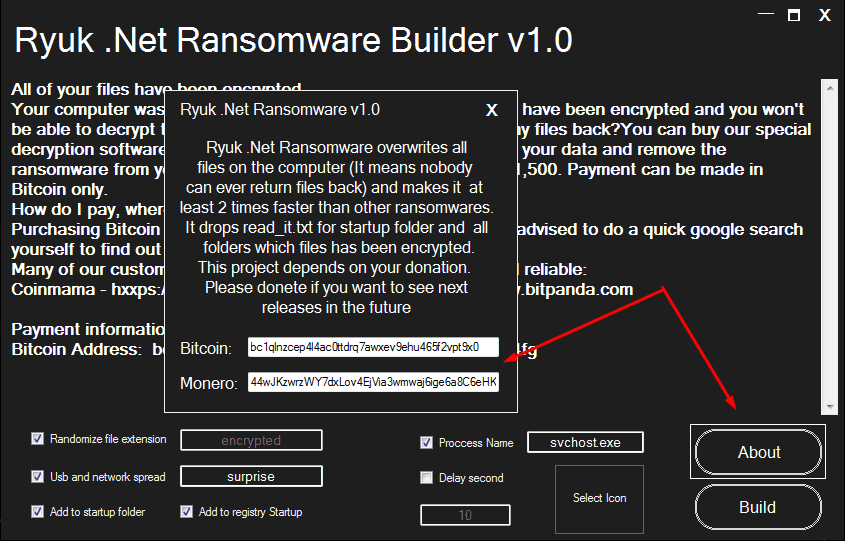Click the 'Ryuk .Net Ransomware v1.0' dialog title
The image size is (845, 541).
(x=280, y=110)
